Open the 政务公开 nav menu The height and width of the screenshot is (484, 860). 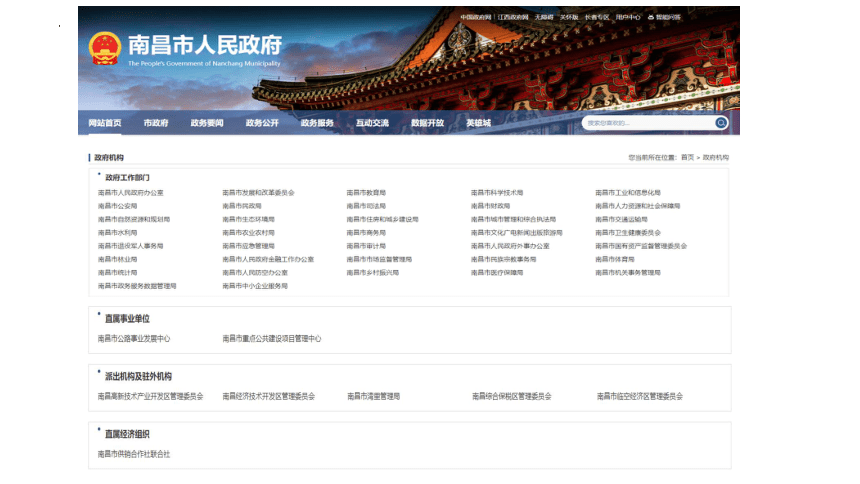(x=262, y=123)
